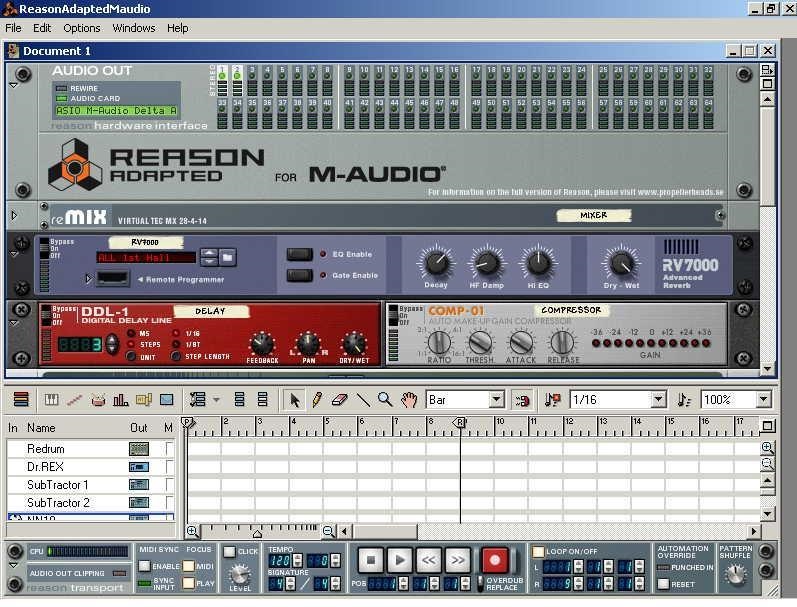
Task: Open the lane selection dropdown arrow
Action: pyautogui.click(x=217, y=400)
